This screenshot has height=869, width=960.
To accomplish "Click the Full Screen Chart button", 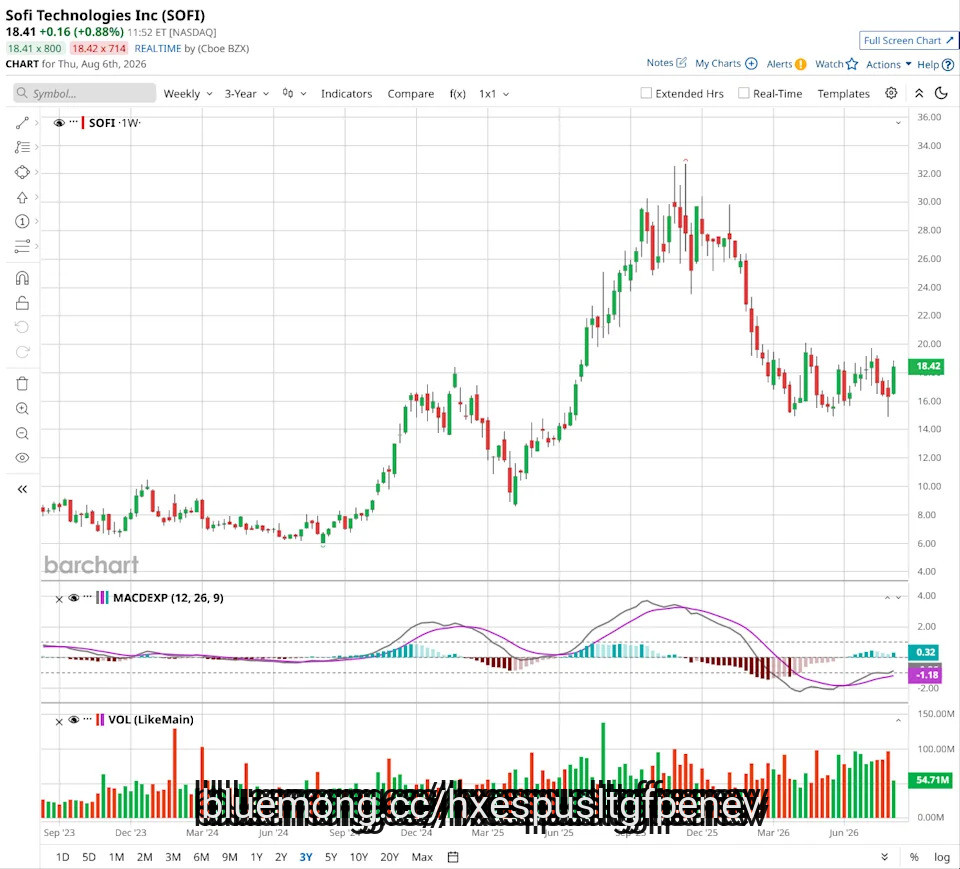I will [909, 40].
